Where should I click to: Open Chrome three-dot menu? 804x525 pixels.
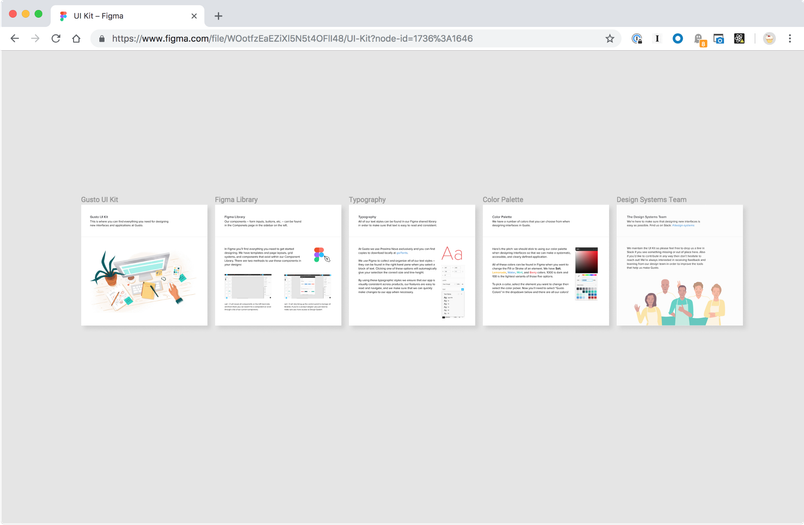tap(790, 38)
